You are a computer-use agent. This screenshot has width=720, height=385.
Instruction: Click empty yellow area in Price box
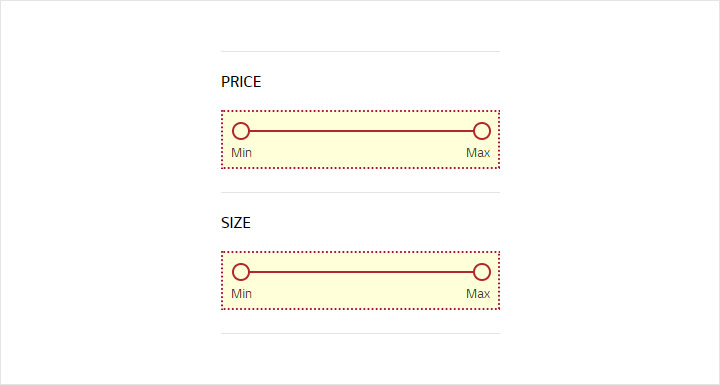[x=360, y=154]
